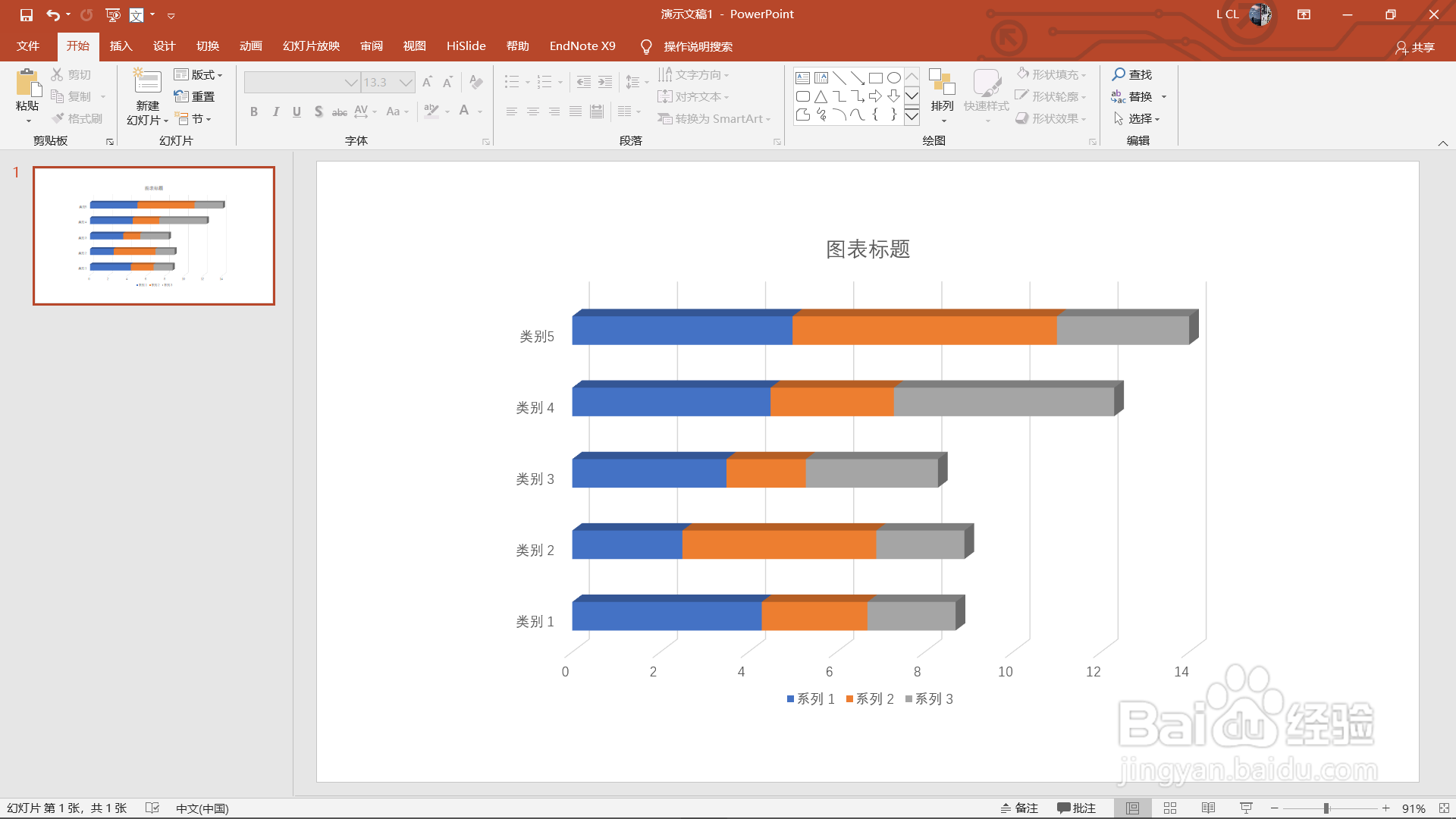Screen dimensions: 1456x819
Task: Select the Oval shape tool
Action: point(894,77)
